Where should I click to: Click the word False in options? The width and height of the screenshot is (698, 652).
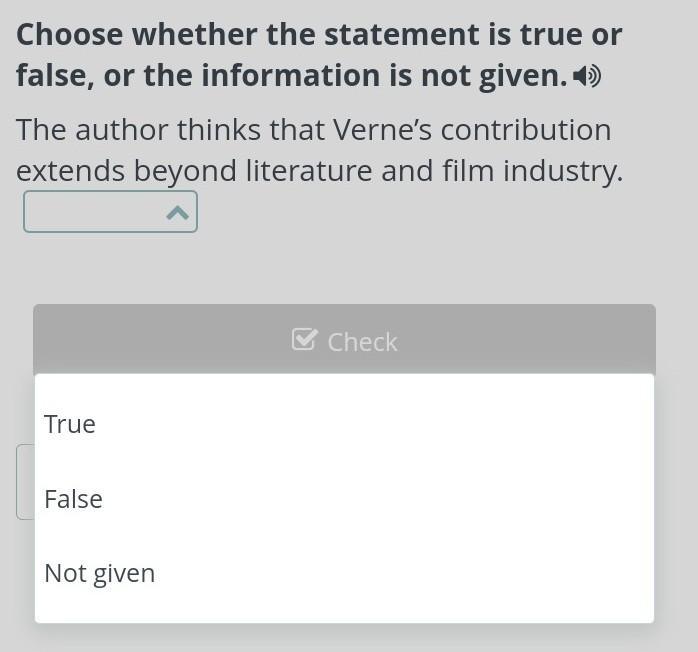click(x=73, y=499)
